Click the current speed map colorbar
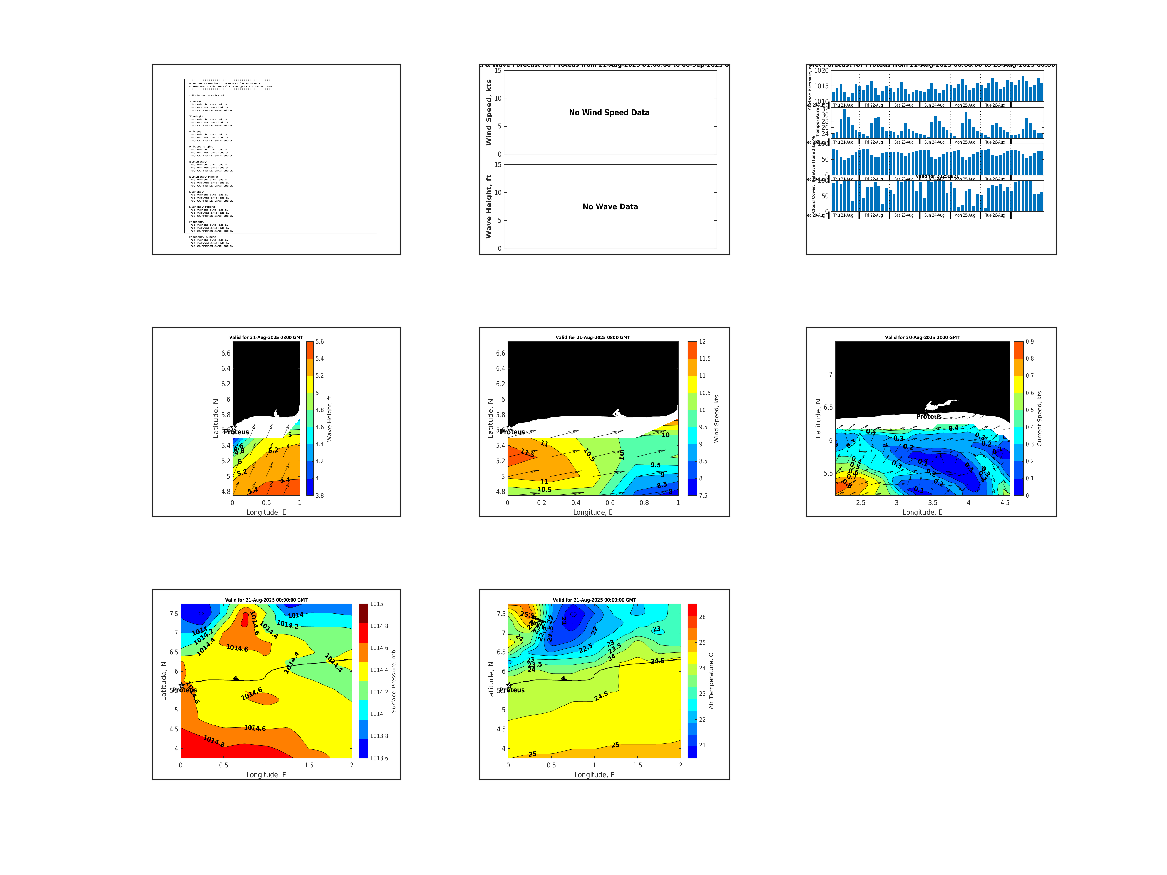 point(1018,418)
